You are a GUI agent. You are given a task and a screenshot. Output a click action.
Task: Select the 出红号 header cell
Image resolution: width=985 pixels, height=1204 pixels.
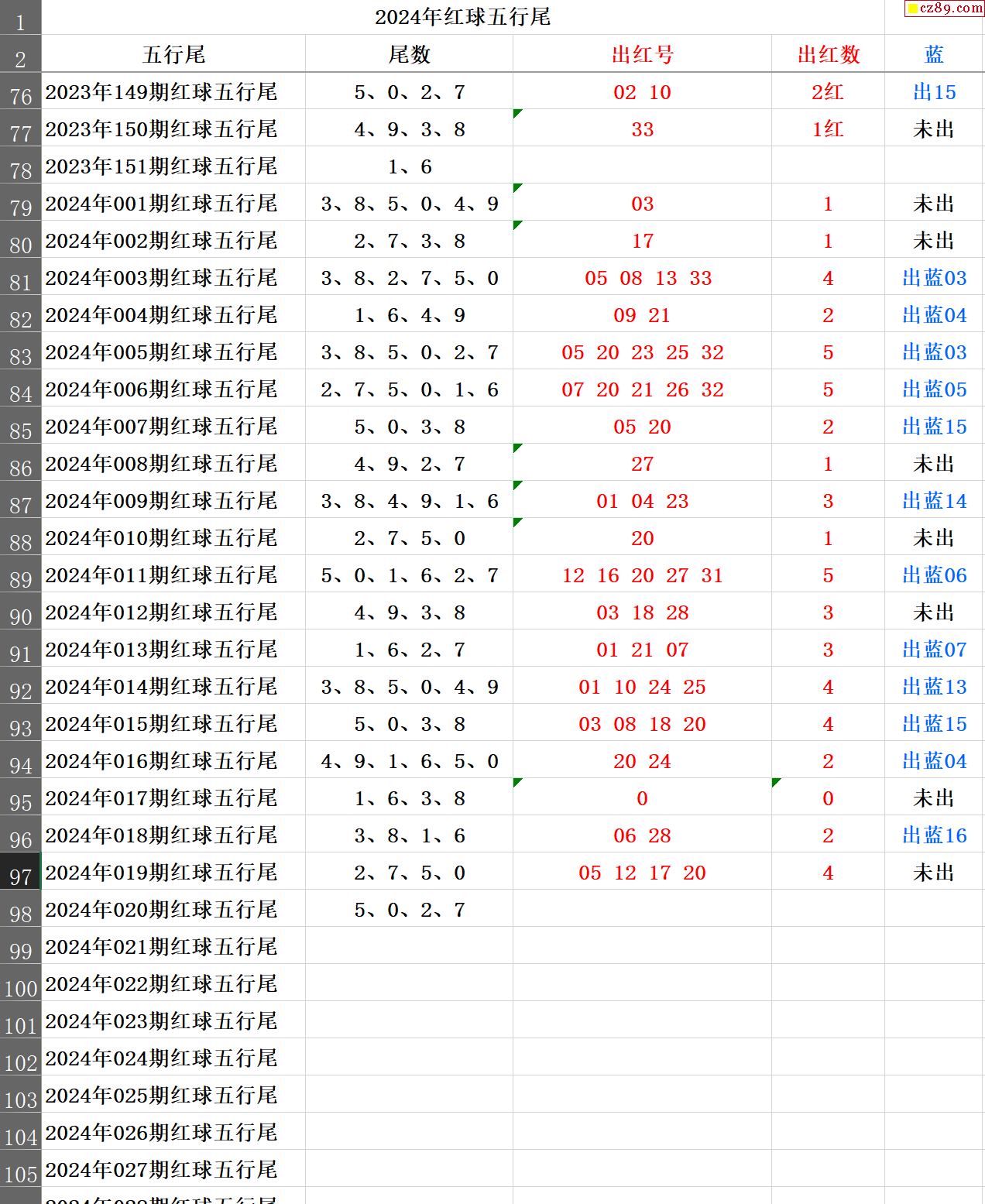coord(642,54)
